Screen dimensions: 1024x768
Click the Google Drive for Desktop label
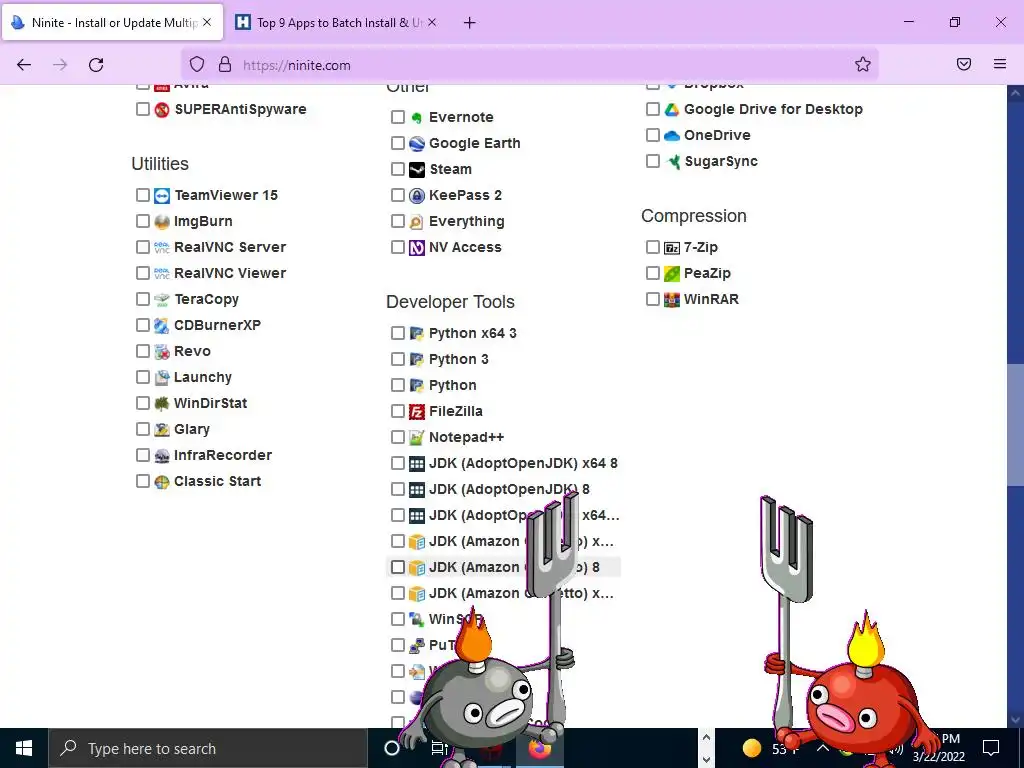pos(773,109)
